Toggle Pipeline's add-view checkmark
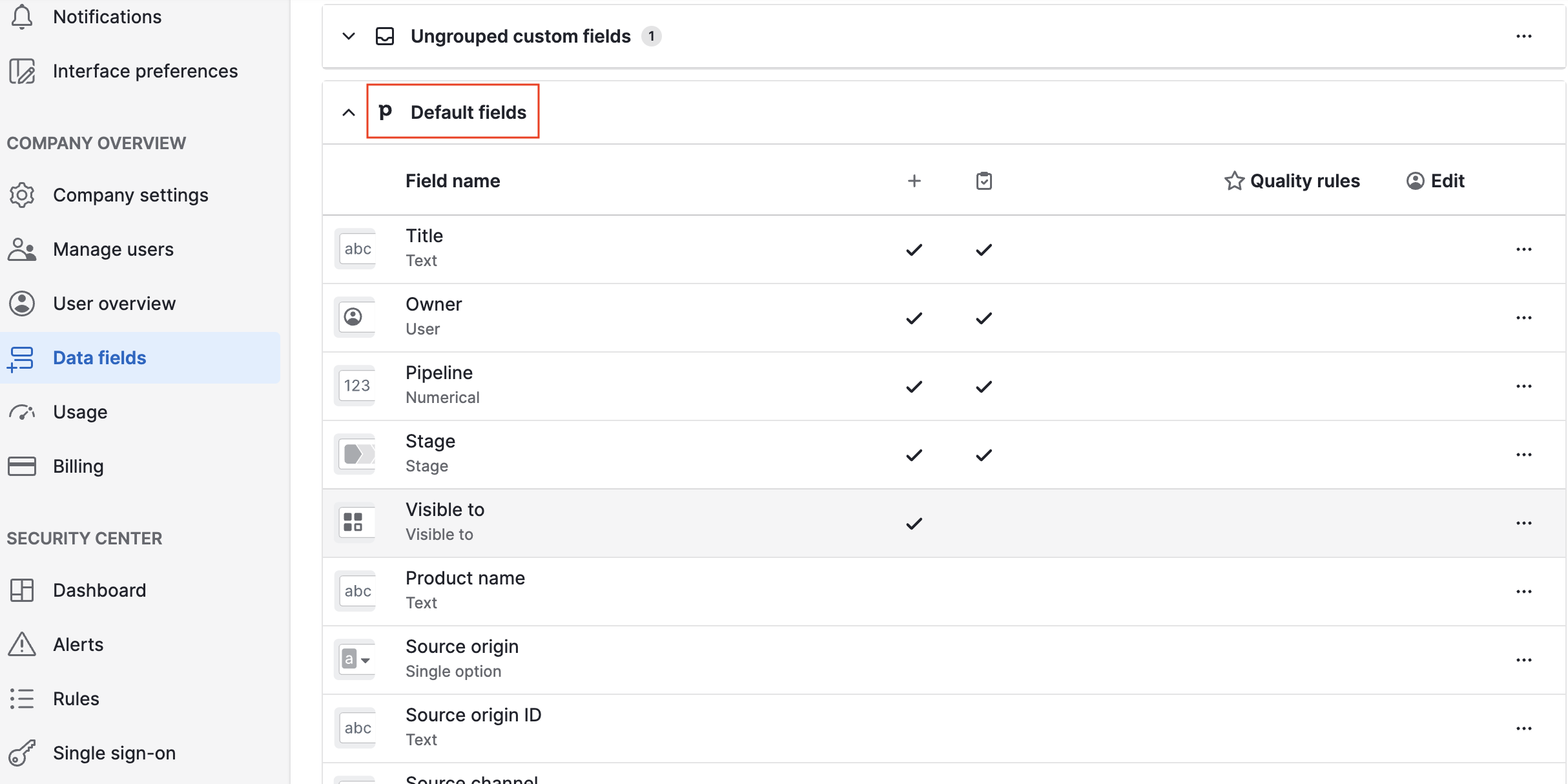 point(914,387)
